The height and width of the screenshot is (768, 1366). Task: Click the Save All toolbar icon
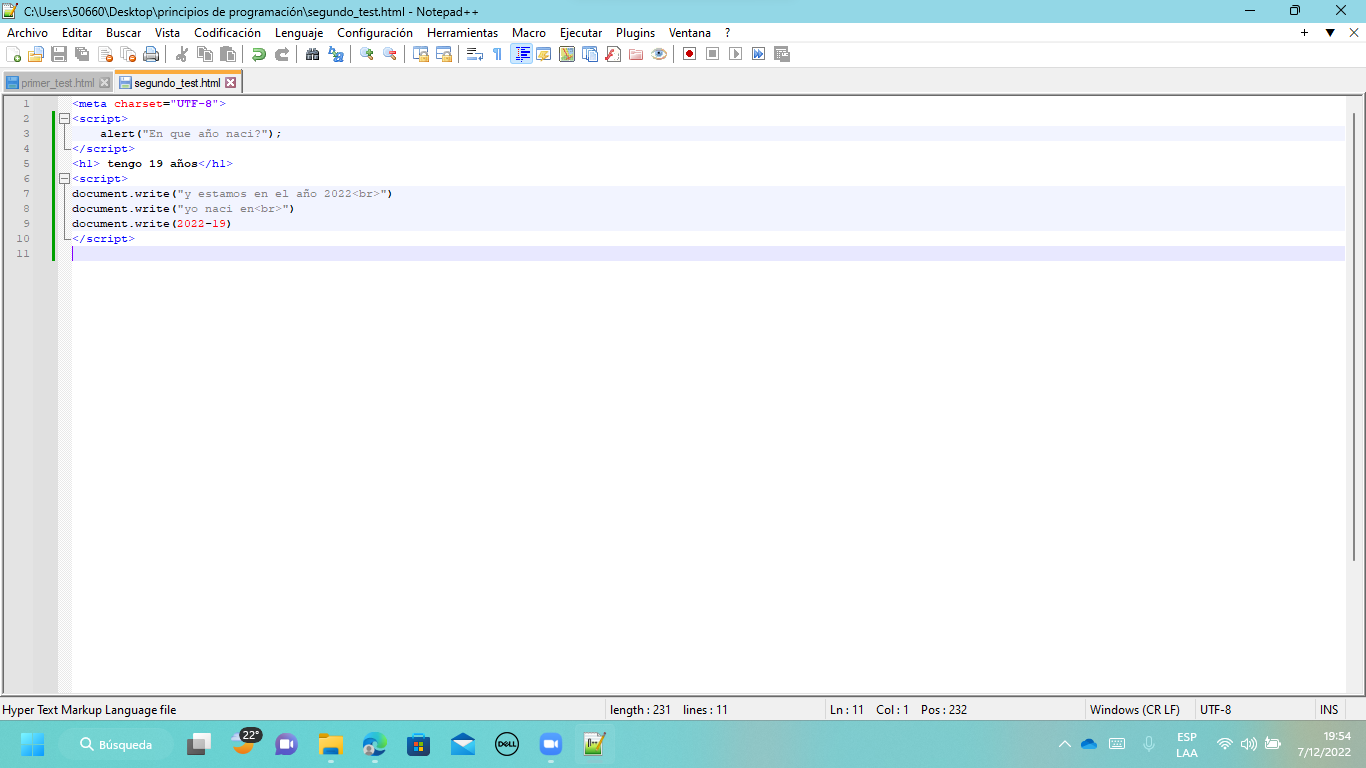[82, 54]
